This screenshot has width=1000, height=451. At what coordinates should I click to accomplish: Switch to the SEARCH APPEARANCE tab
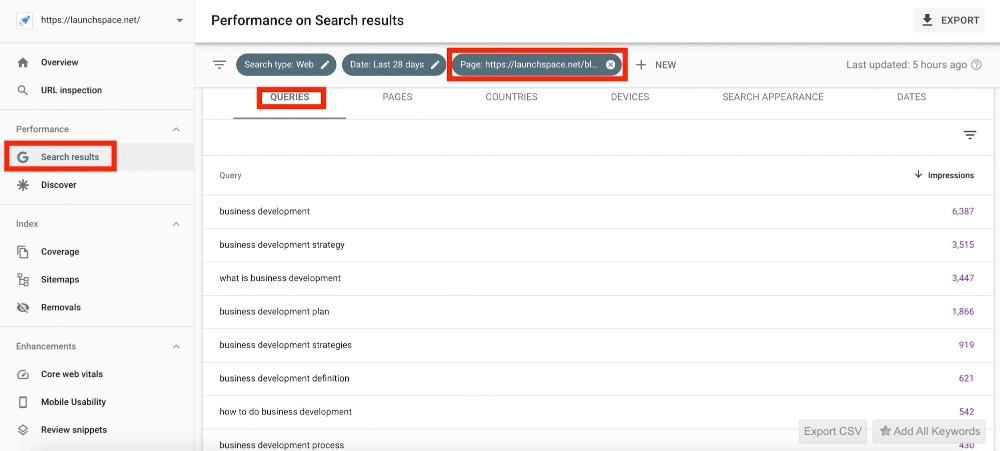coord(773,97)
